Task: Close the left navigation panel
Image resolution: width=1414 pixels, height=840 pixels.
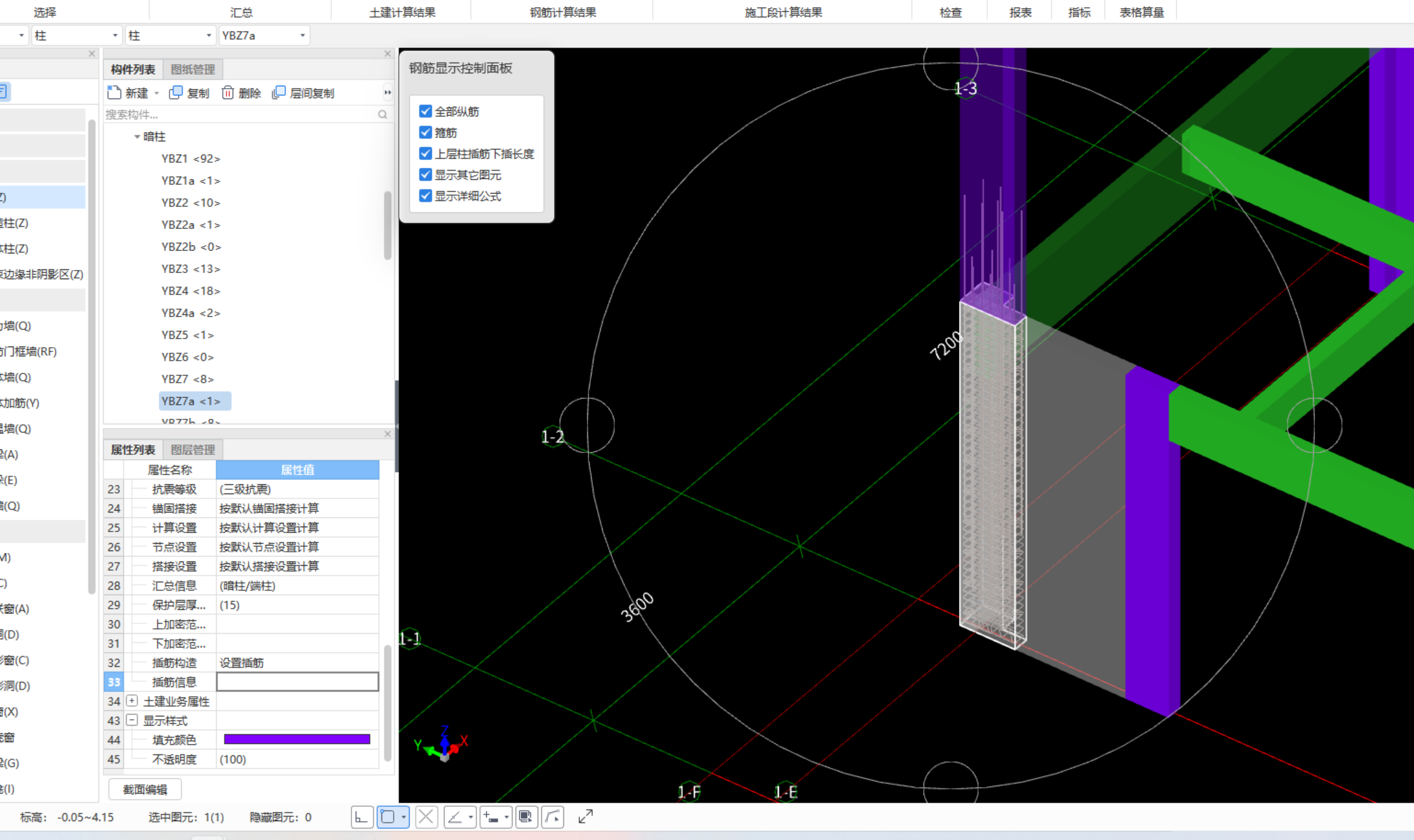Action: click(x=92, y=54)
